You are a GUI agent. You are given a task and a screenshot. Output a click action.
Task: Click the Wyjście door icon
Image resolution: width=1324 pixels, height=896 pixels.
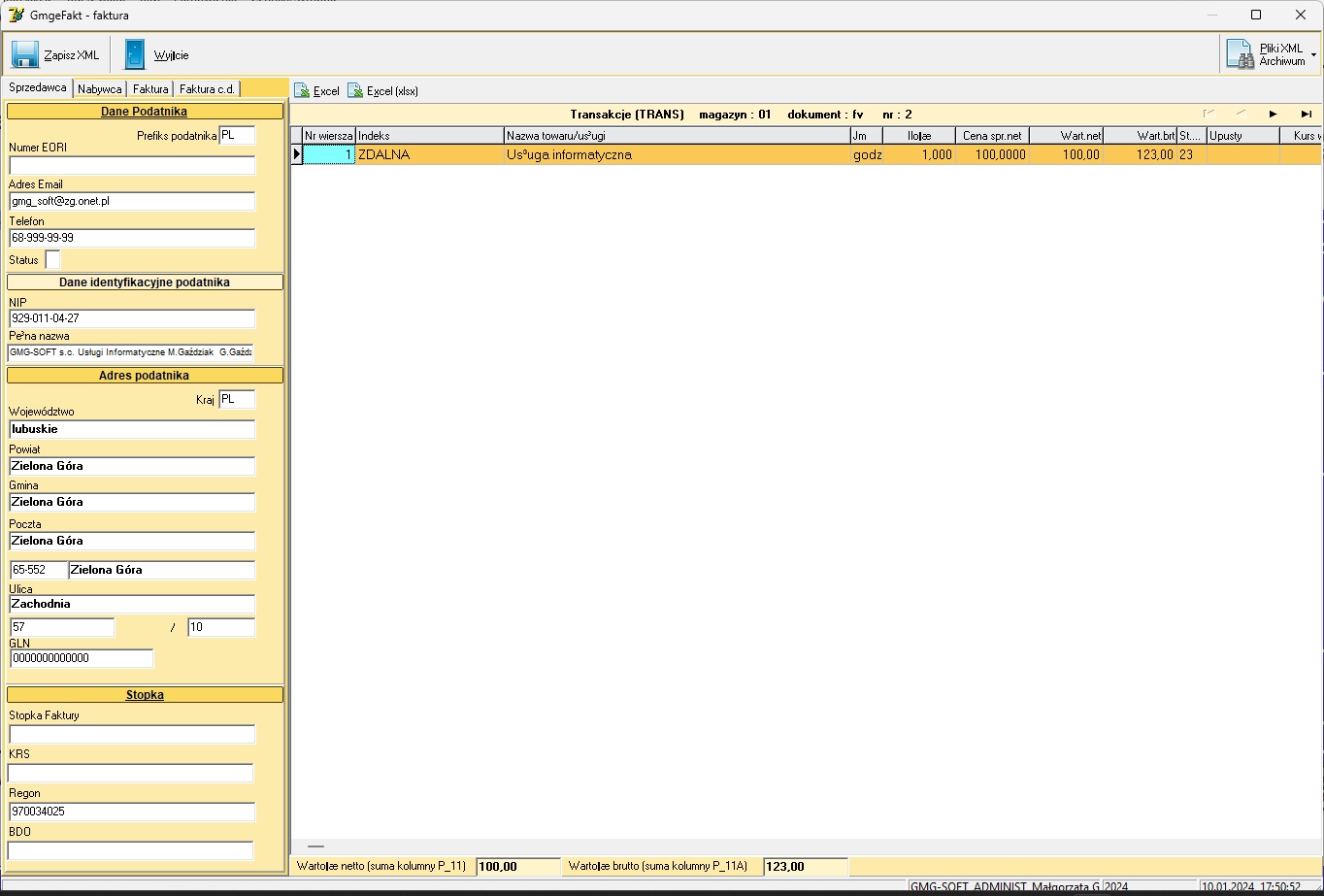[x=135, y=54]
